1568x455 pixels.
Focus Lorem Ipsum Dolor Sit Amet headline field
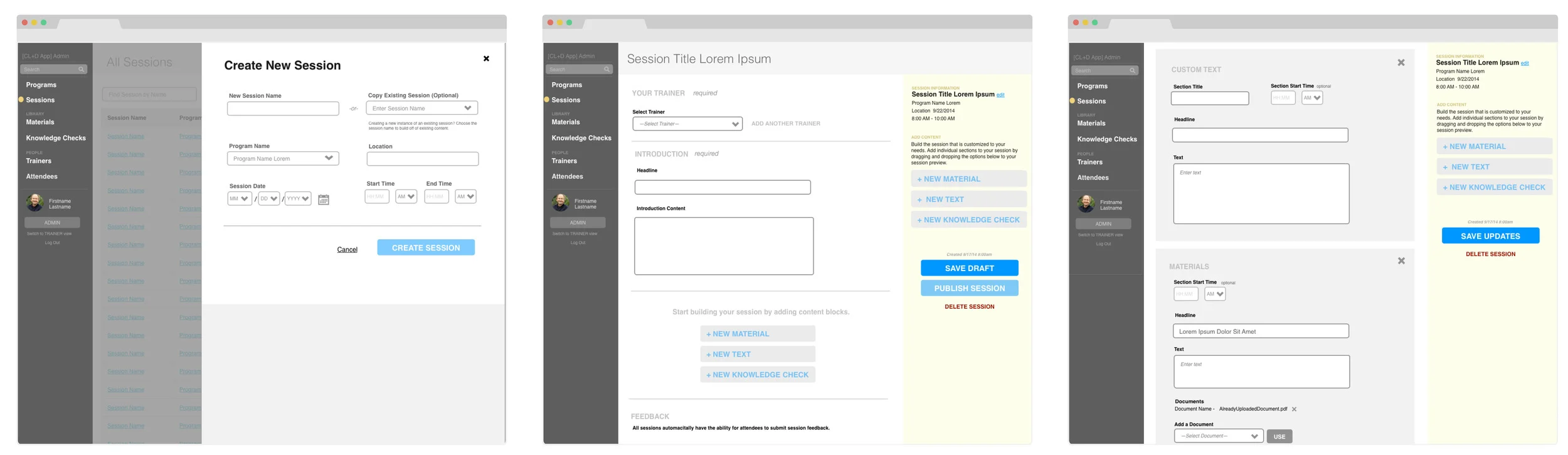click(1261, 331)
